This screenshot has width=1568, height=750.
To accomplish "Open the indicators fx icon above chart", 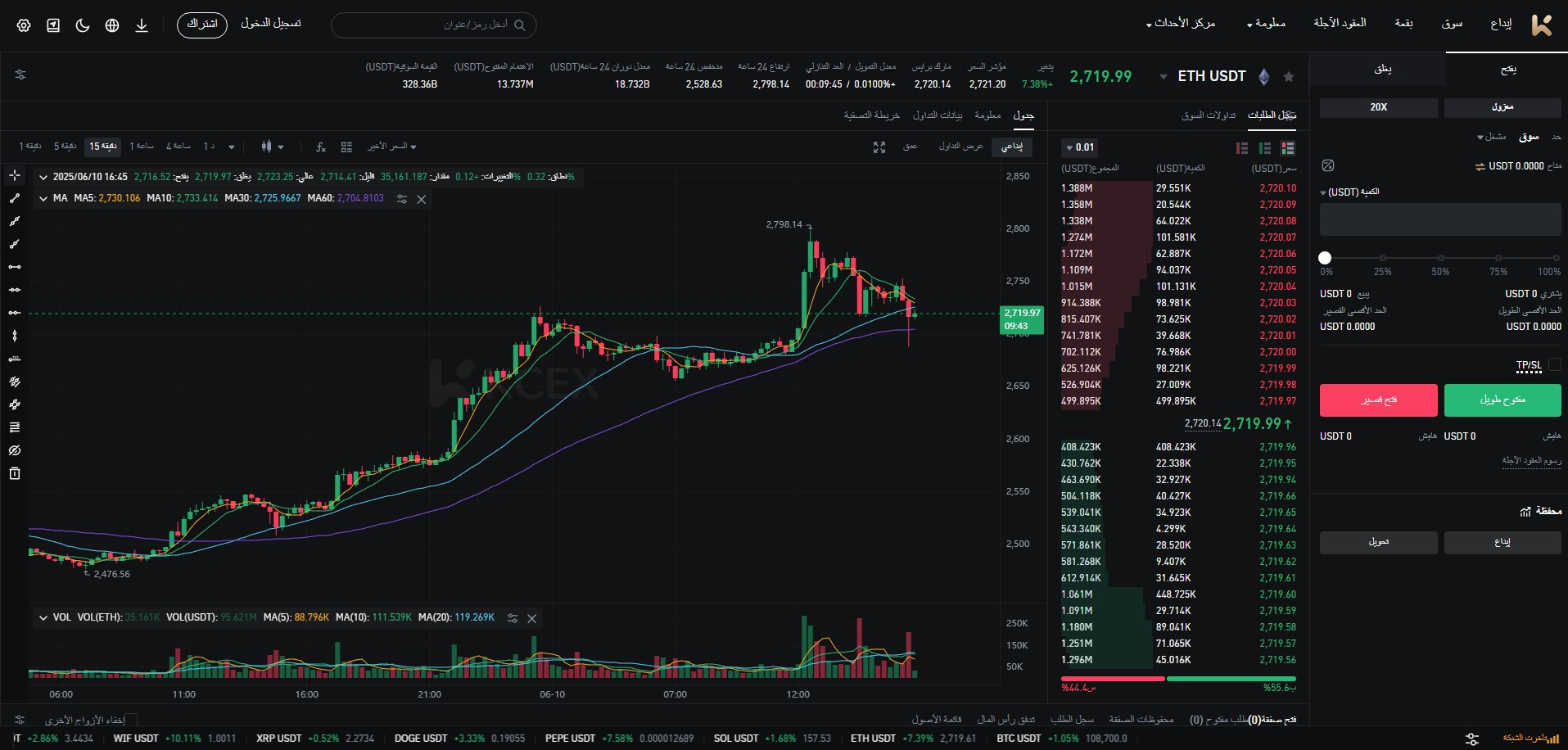I will (319, 147).
